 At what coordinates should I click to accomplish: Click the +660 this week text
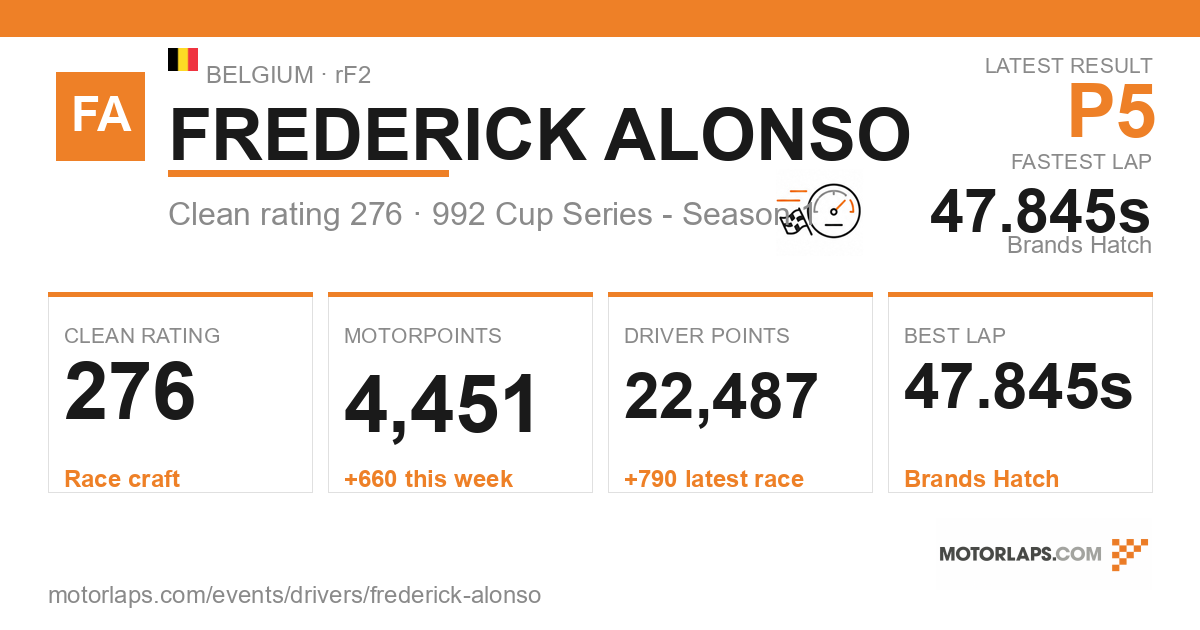tap(428, 479)
